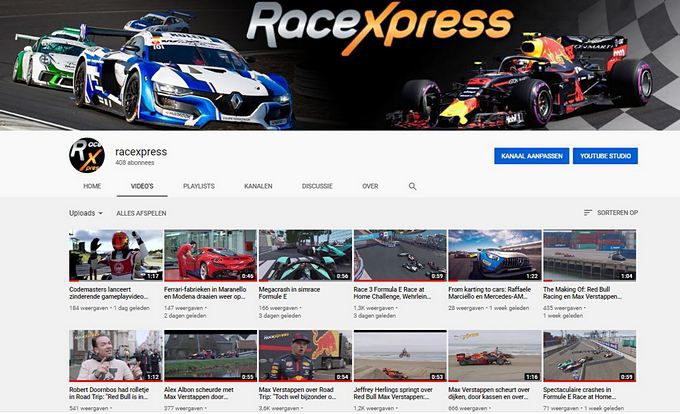Click the Sorteren op sort icon
This screenshot has width=680, height=414.
click(x=588, y=213)
